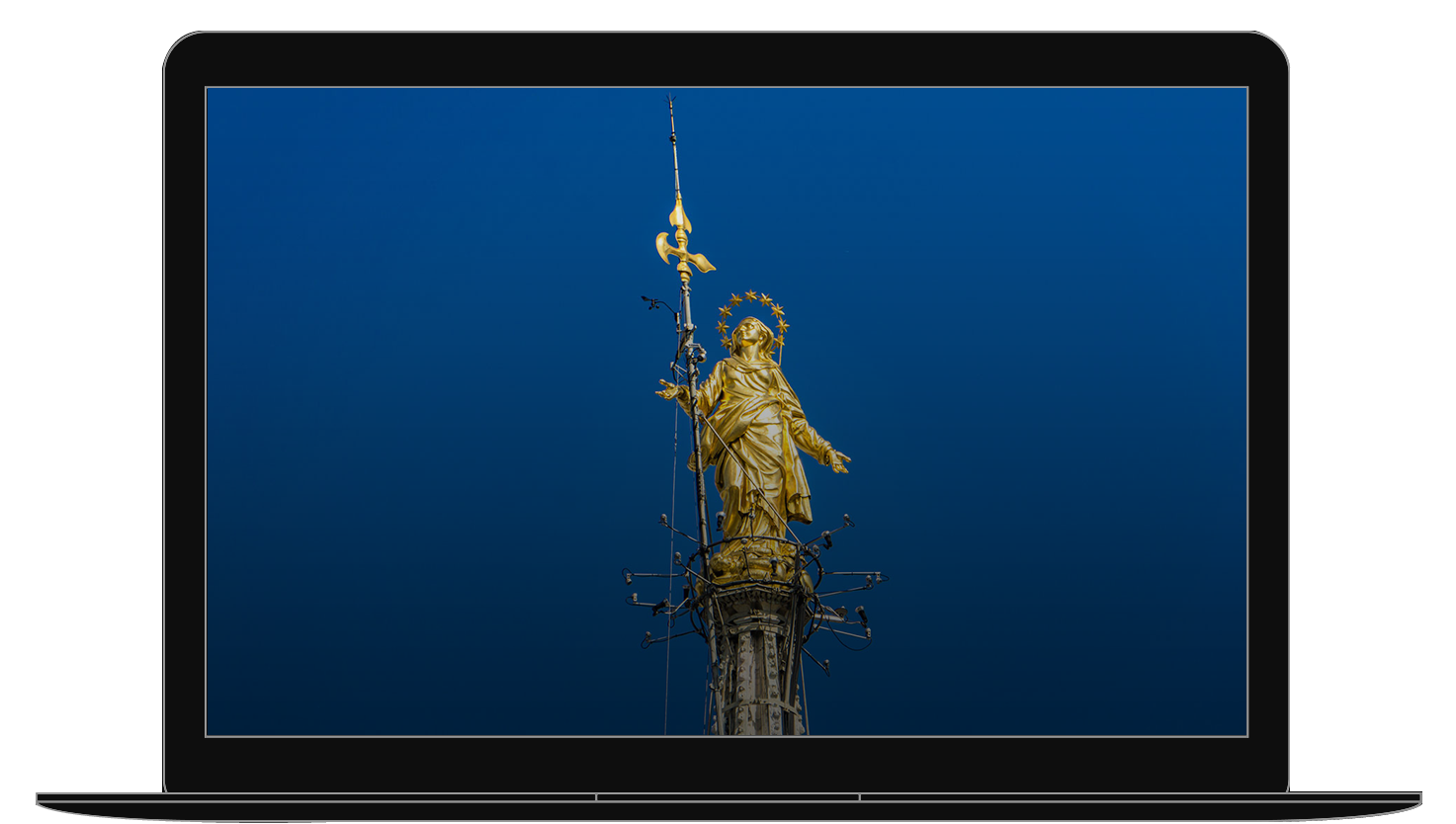Click the black background right of the laptop
The width and height of the screenshot is (1456, 824).
pyautogui.click(x=1354, y=395)
